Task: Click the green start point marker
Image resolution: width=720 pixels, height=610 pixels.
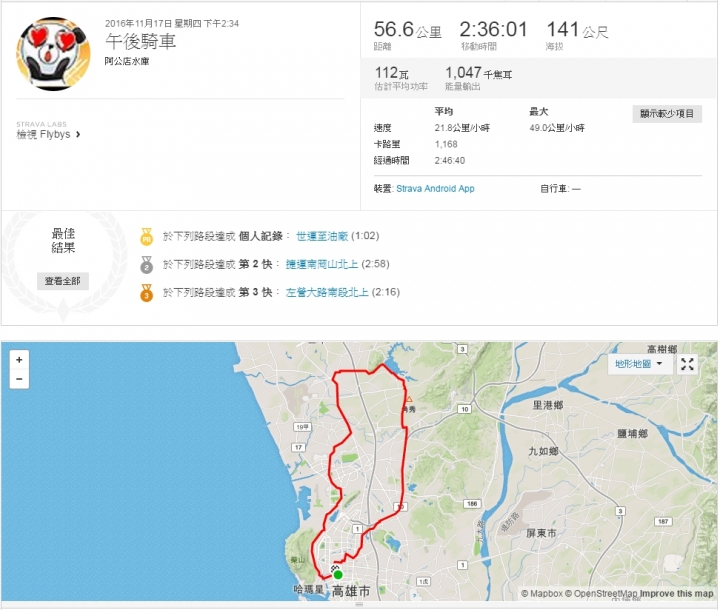Action: point(338,575)
